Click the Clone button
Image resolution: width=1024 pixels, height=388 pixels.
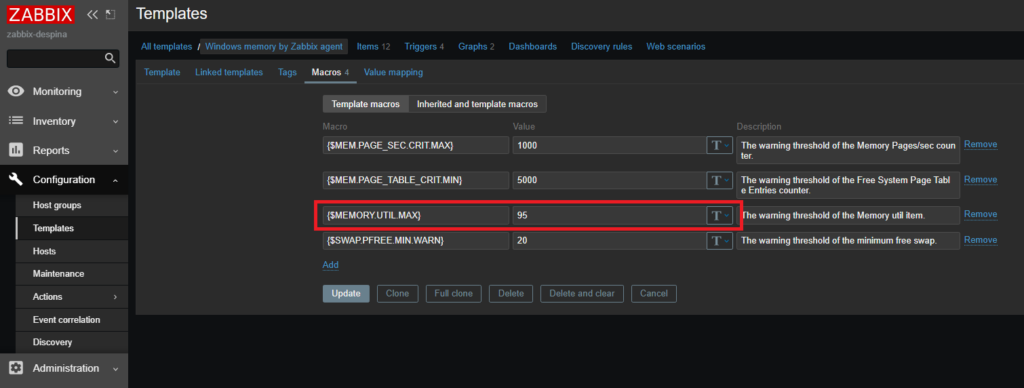pos(397,293)
